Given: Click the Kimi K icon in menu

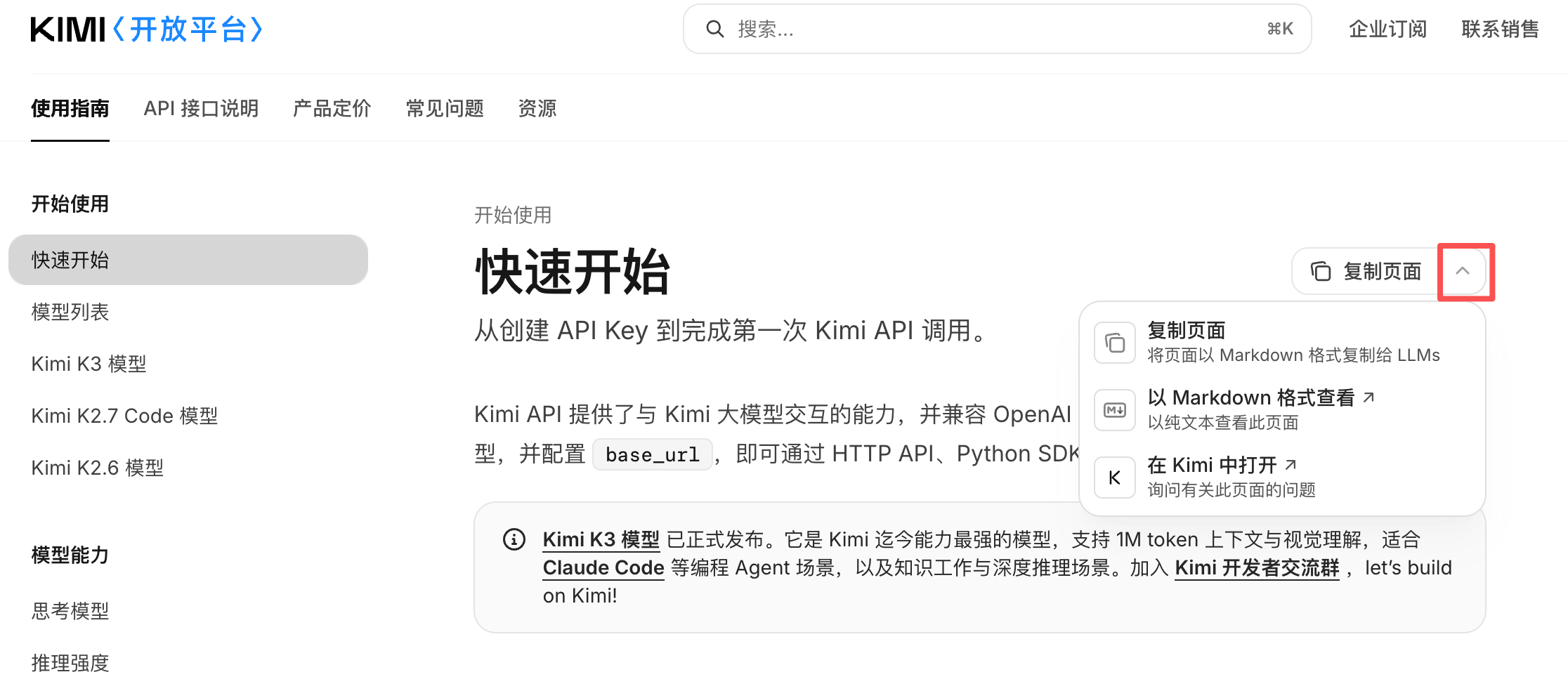Looking at the screenshot, I should tap(1115, 478).
